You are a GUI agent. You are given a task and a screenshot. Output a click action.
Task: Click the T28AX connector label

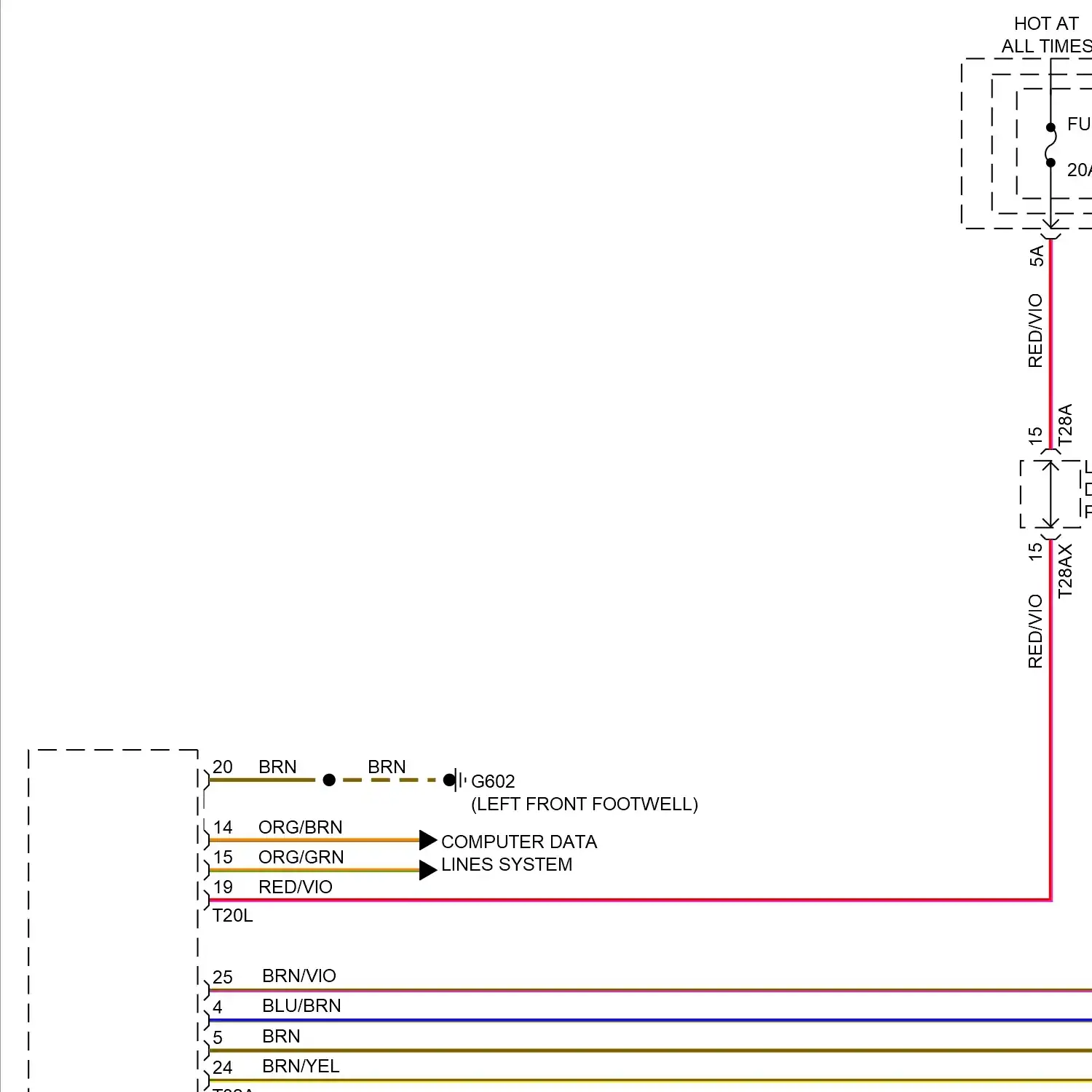point(1065,571)
